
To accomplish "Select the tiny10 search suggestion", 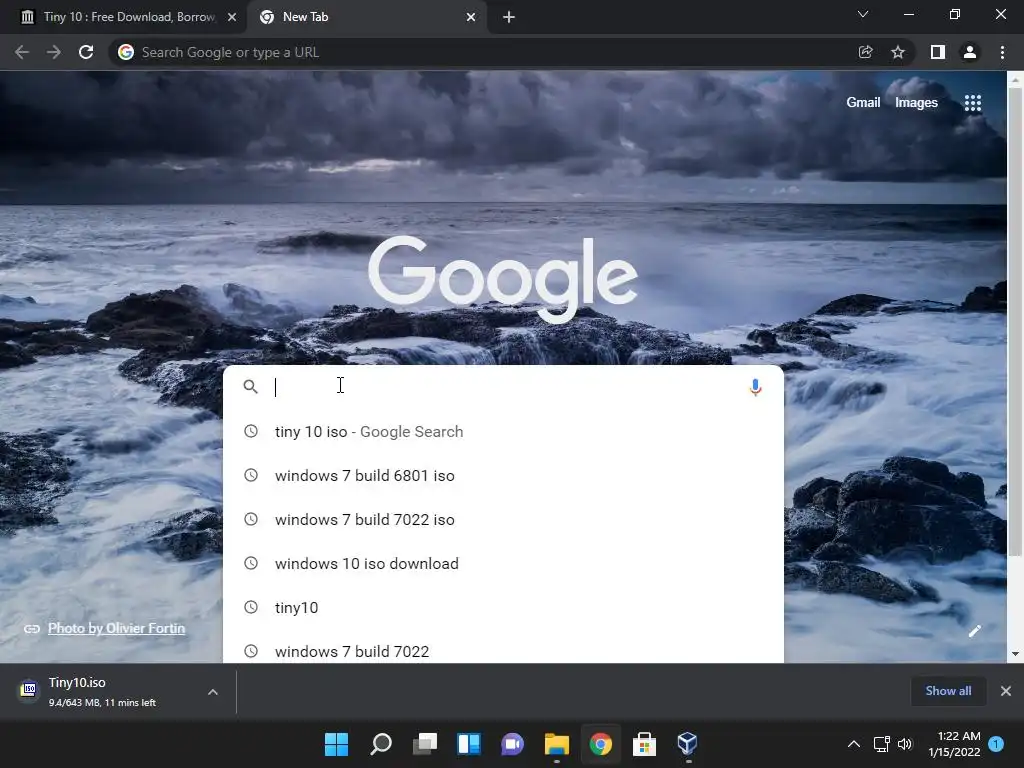I will pos(503,607).
